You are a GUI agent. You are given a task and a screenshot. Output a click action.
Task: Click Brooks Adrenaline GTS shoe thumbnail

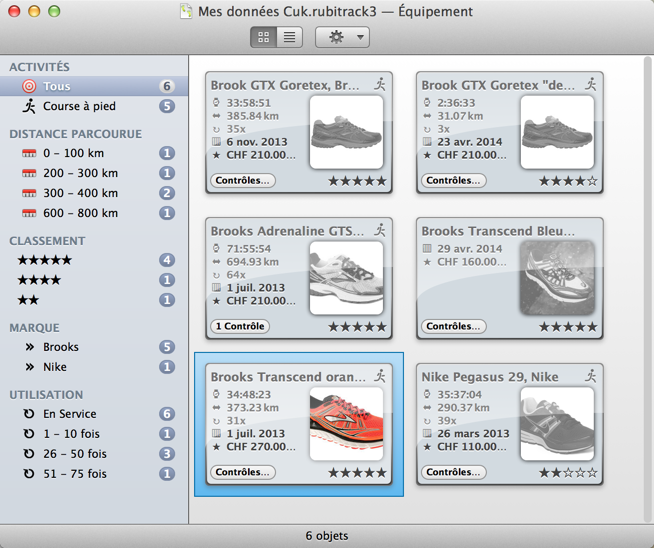pyautogui.click(x=346, y=278)
